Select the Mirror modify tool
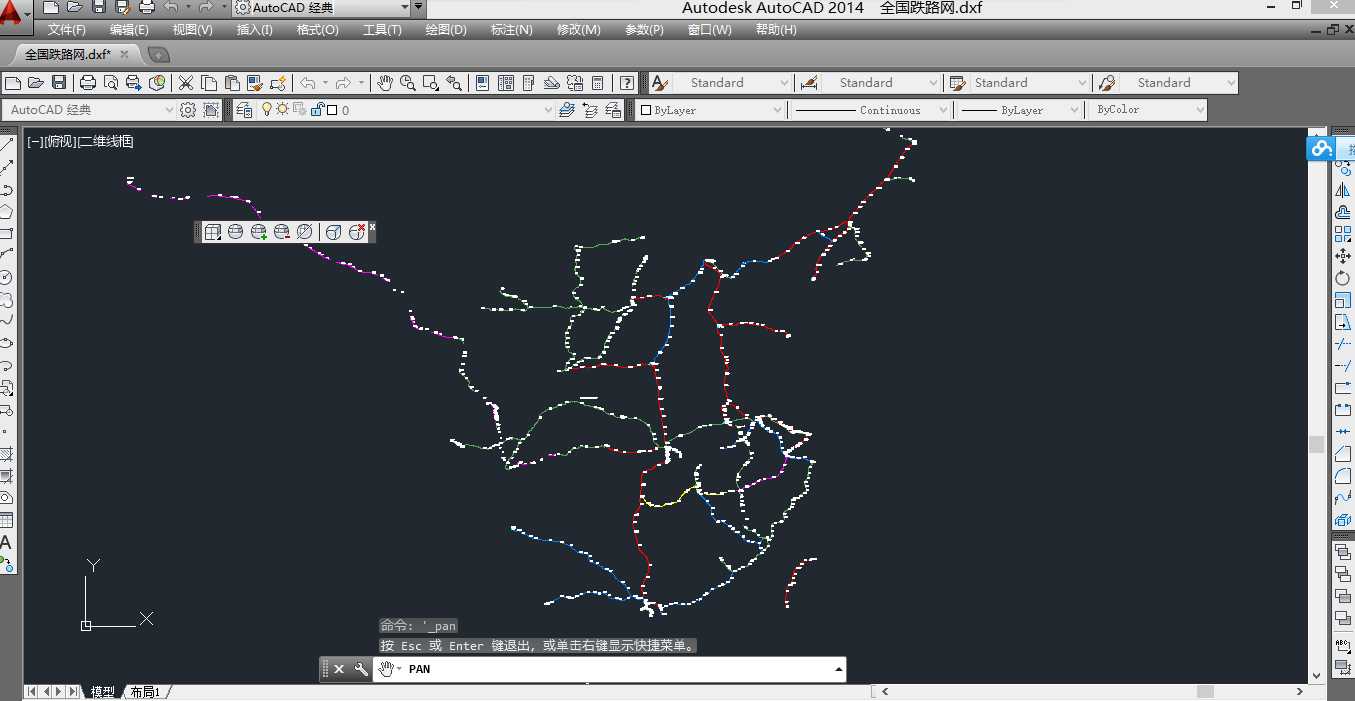The image size is (1355, 701). 1343,190
